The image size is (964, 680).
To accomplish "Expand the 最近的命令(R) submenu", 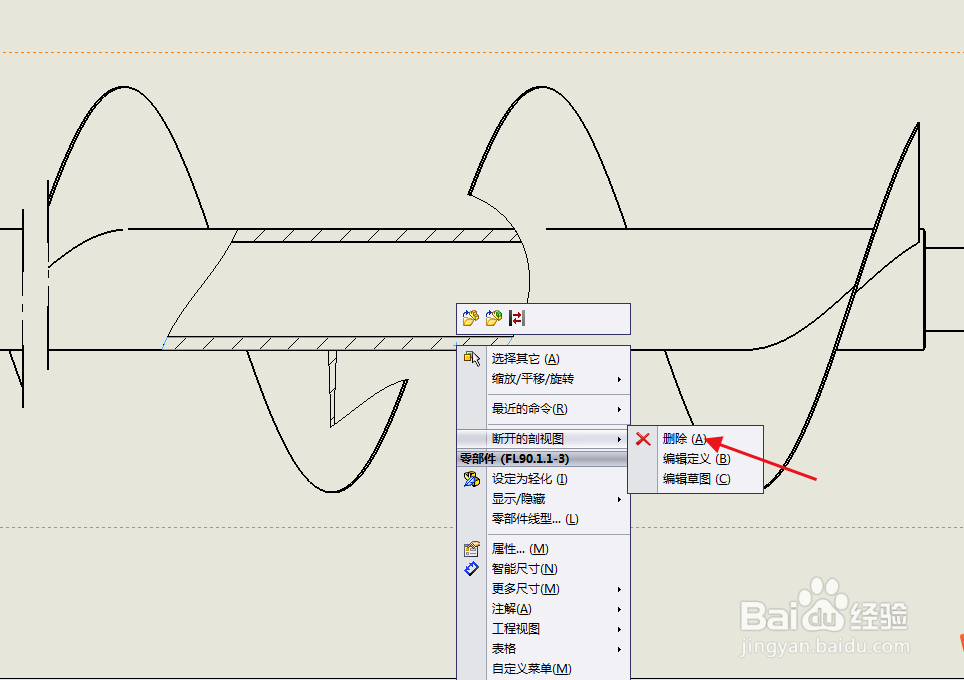I will pyautogui.click(x=543, y=409).
